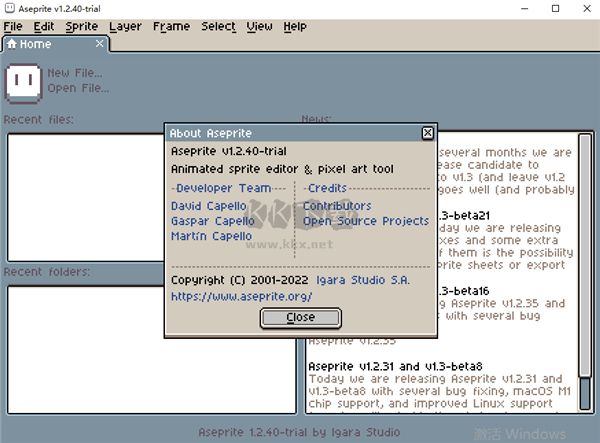
Task: Click the 'Credits' section heading
Action: [327, 188]
